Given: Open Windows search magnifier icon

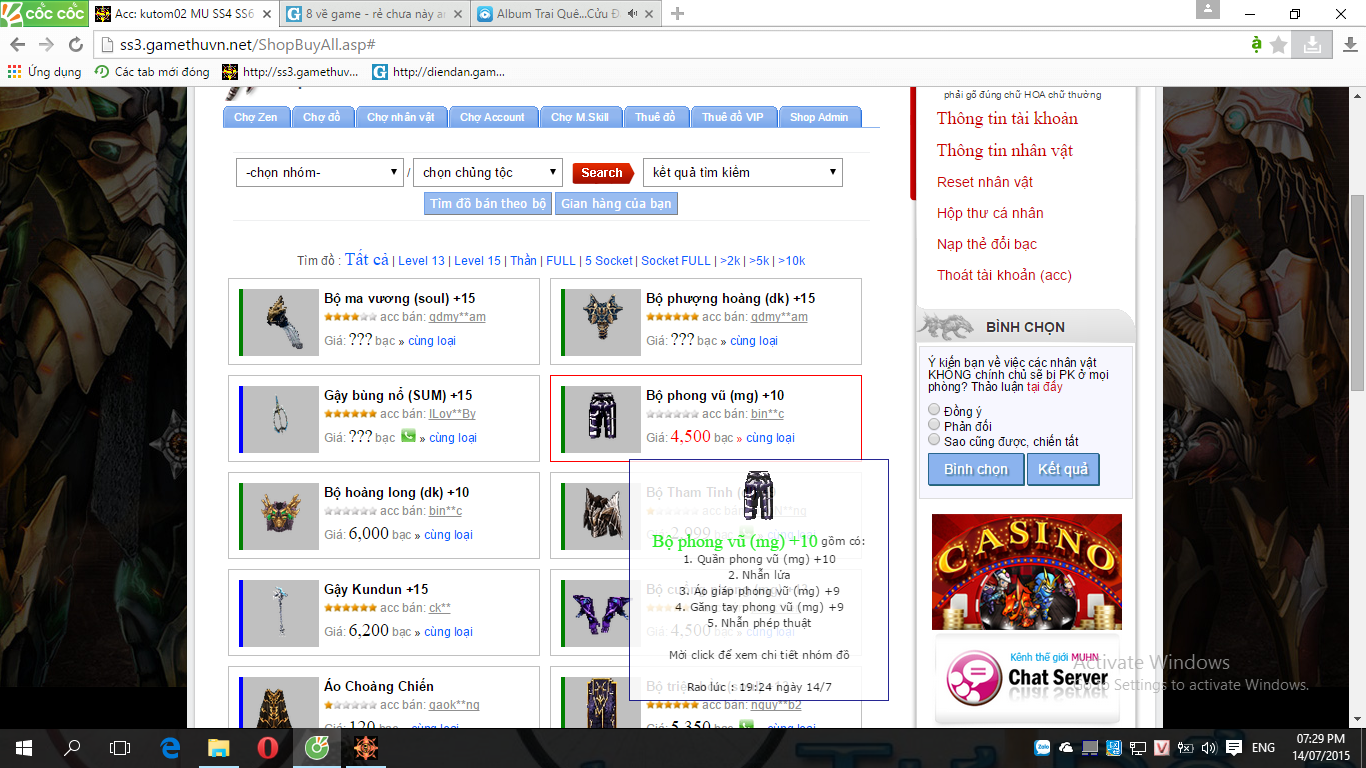Looking at the screenshot, I should 73,748.
